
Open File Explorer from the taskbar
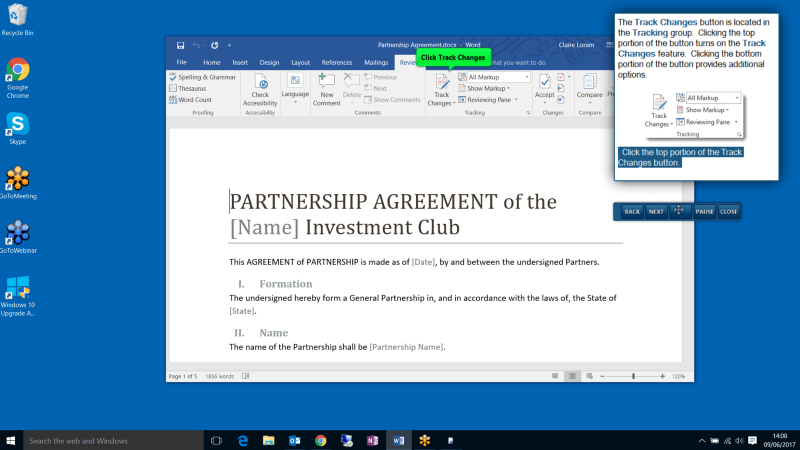(268, 440)
